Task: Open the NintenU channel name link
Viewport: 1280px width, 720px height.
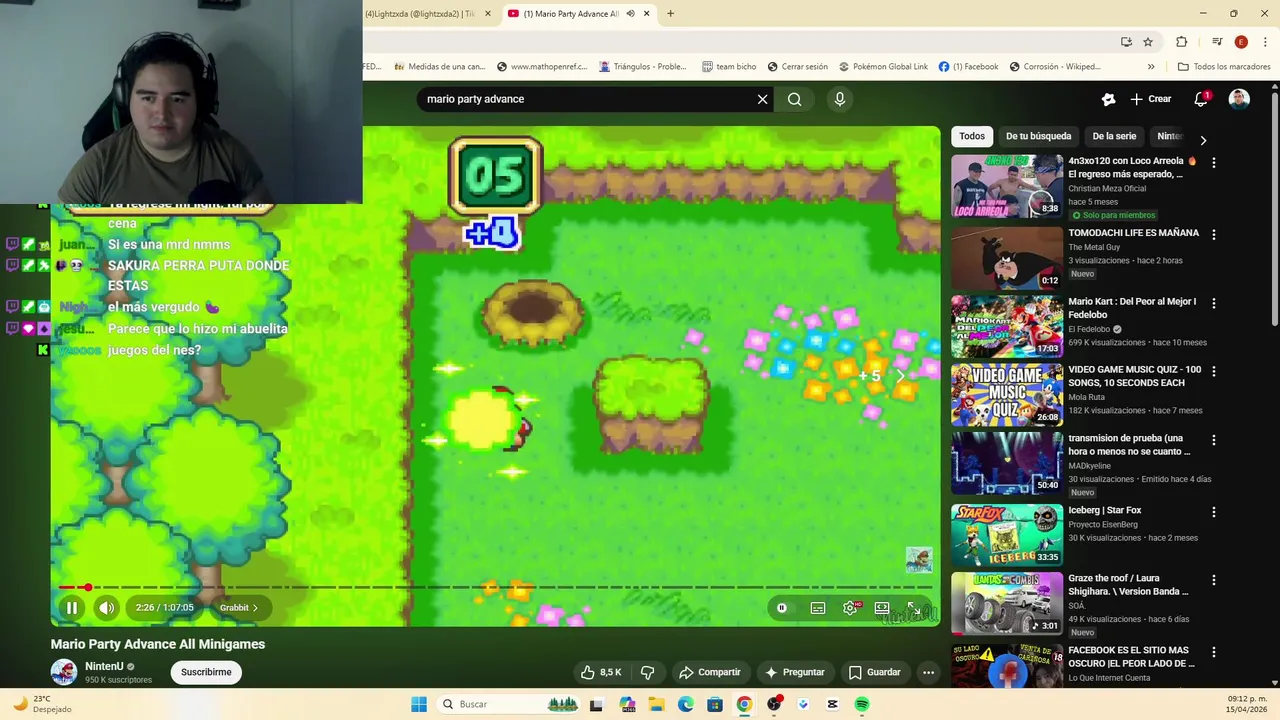Action: [x=104, y=666]
